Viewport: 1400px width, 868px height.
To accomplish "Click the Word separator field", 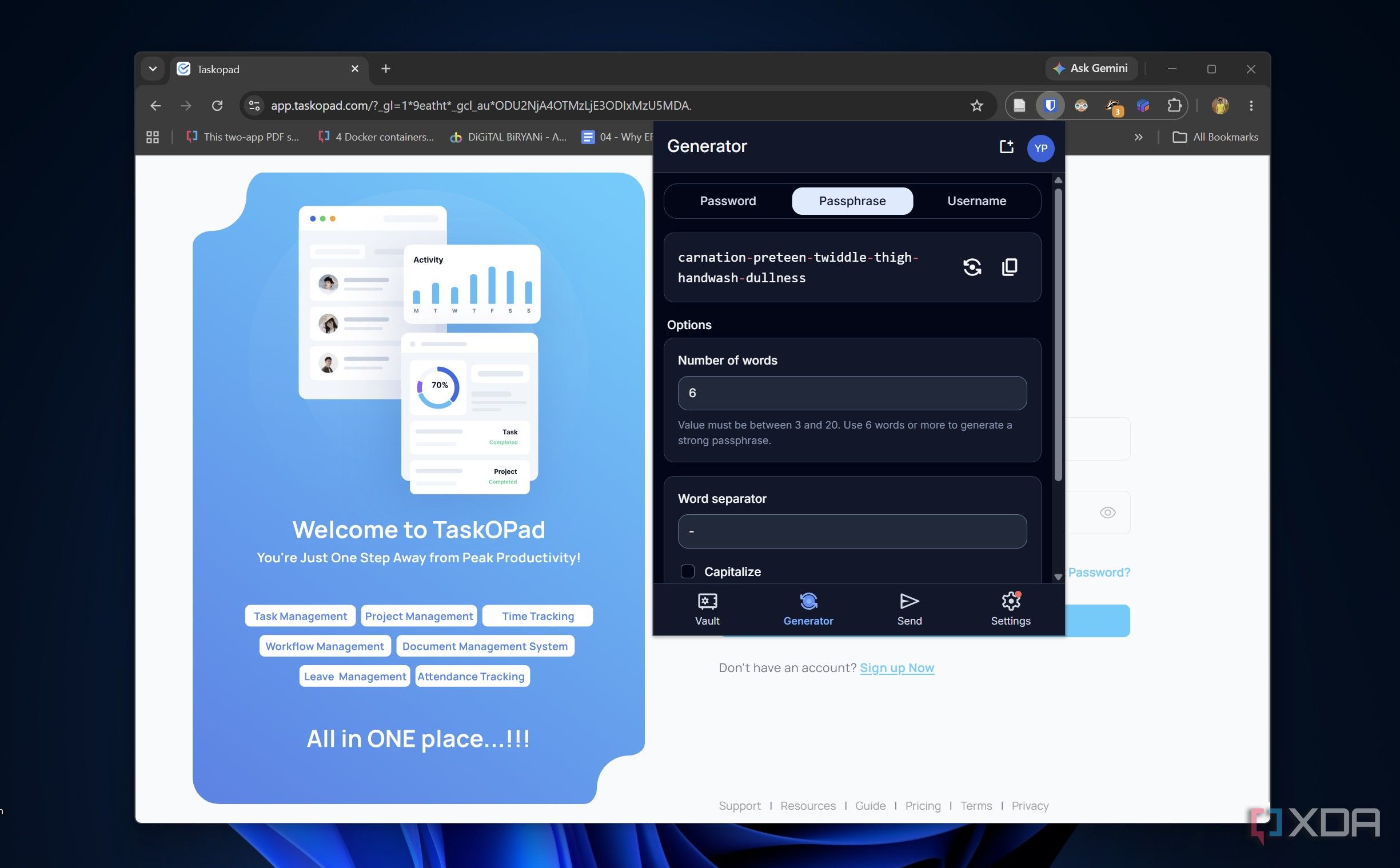I will pos(852,531).
